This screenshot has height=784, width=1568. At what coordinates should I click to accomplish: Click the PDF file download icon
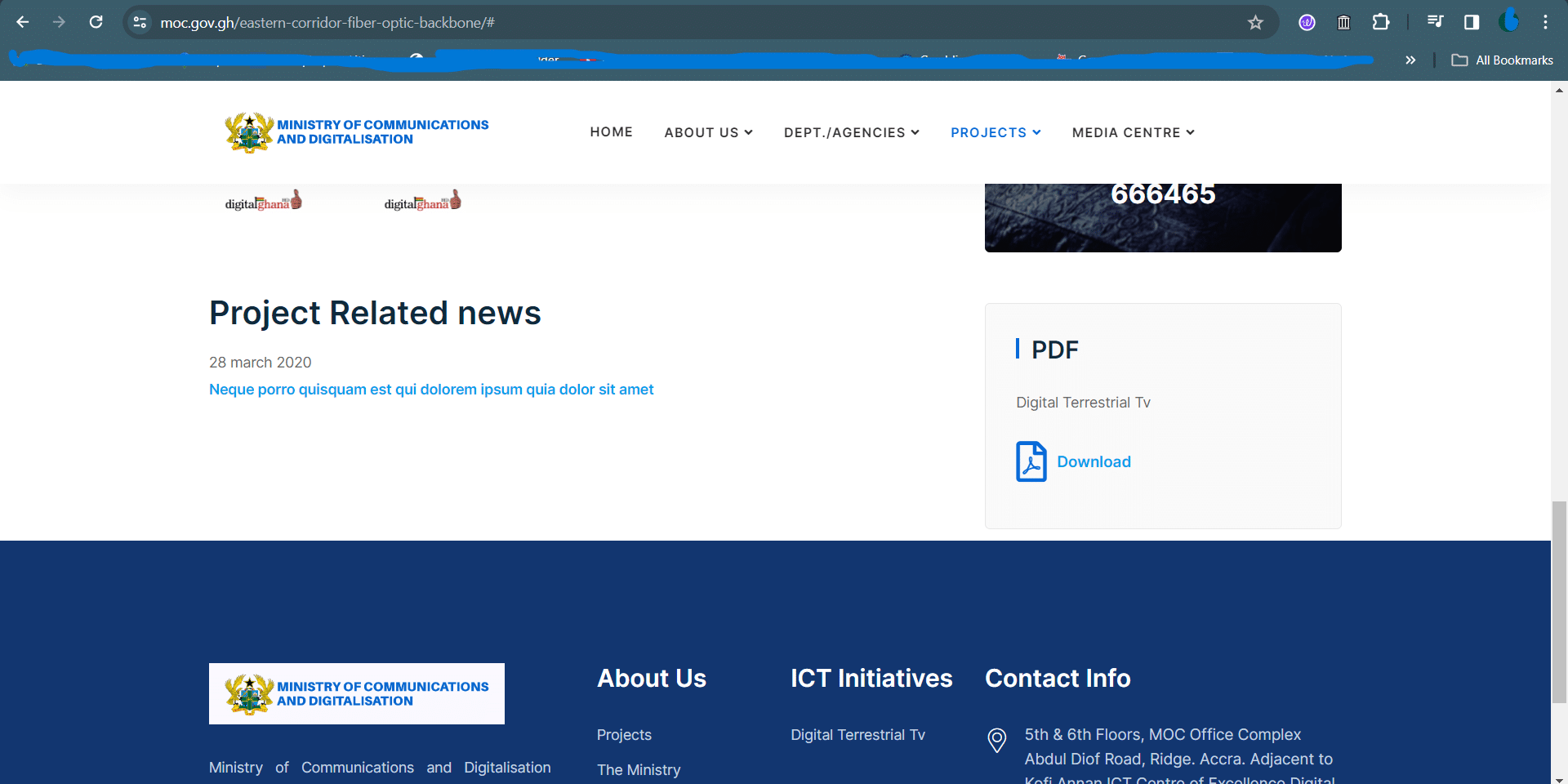pos(1031,461)
